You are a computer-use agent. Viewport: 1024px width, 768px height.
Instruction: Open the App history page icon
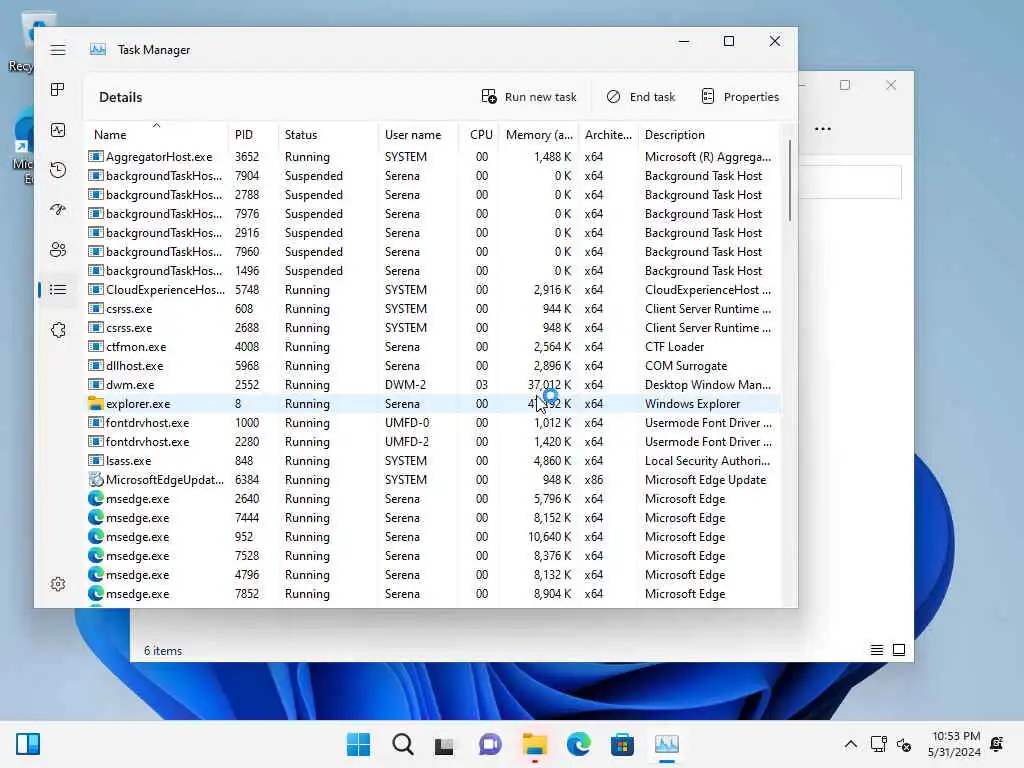tap(57, 170)
